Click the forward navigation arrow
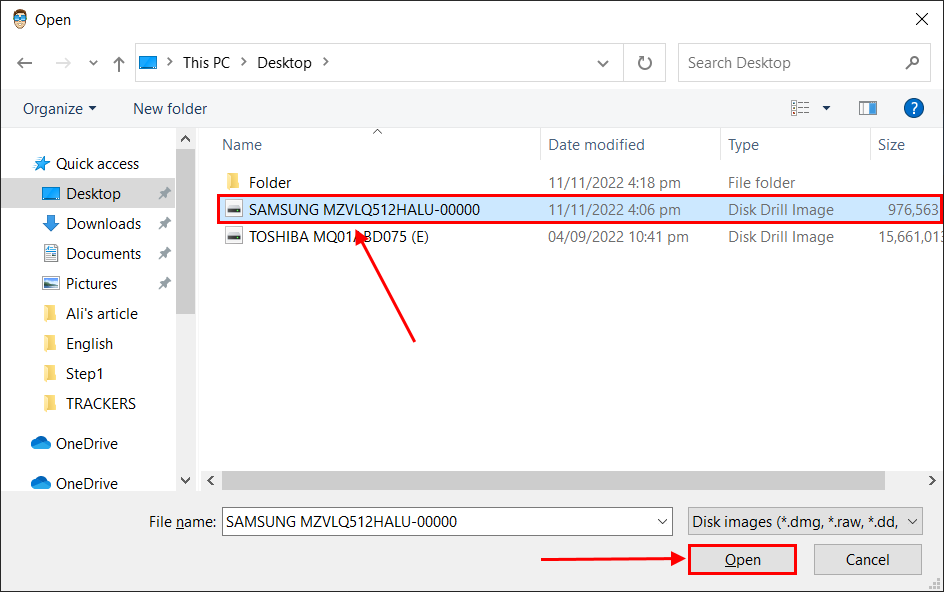Screen dimensions: 944x592 pyautogui.click(x=63, y=63)
